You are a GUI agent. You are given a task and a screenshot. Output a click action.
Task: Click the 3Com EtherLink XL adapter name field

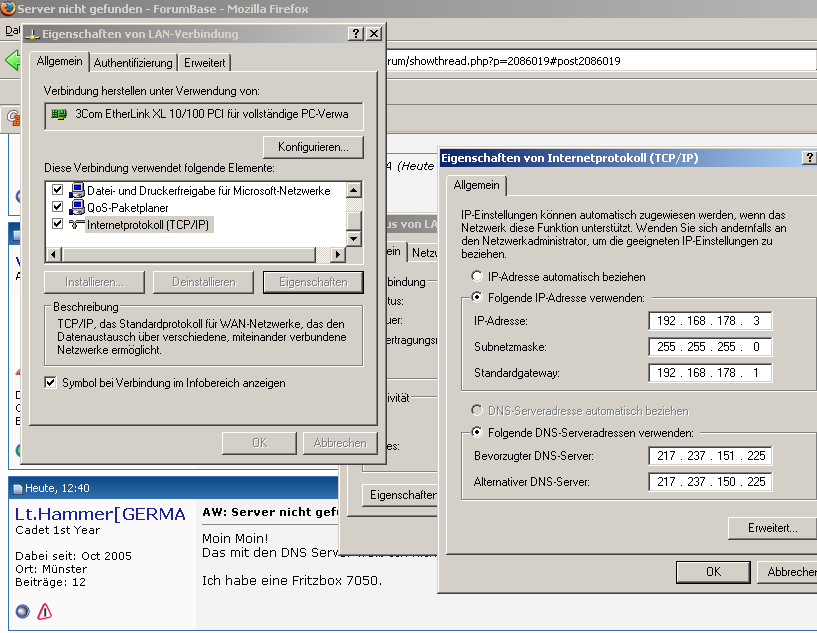coord(204,116)
